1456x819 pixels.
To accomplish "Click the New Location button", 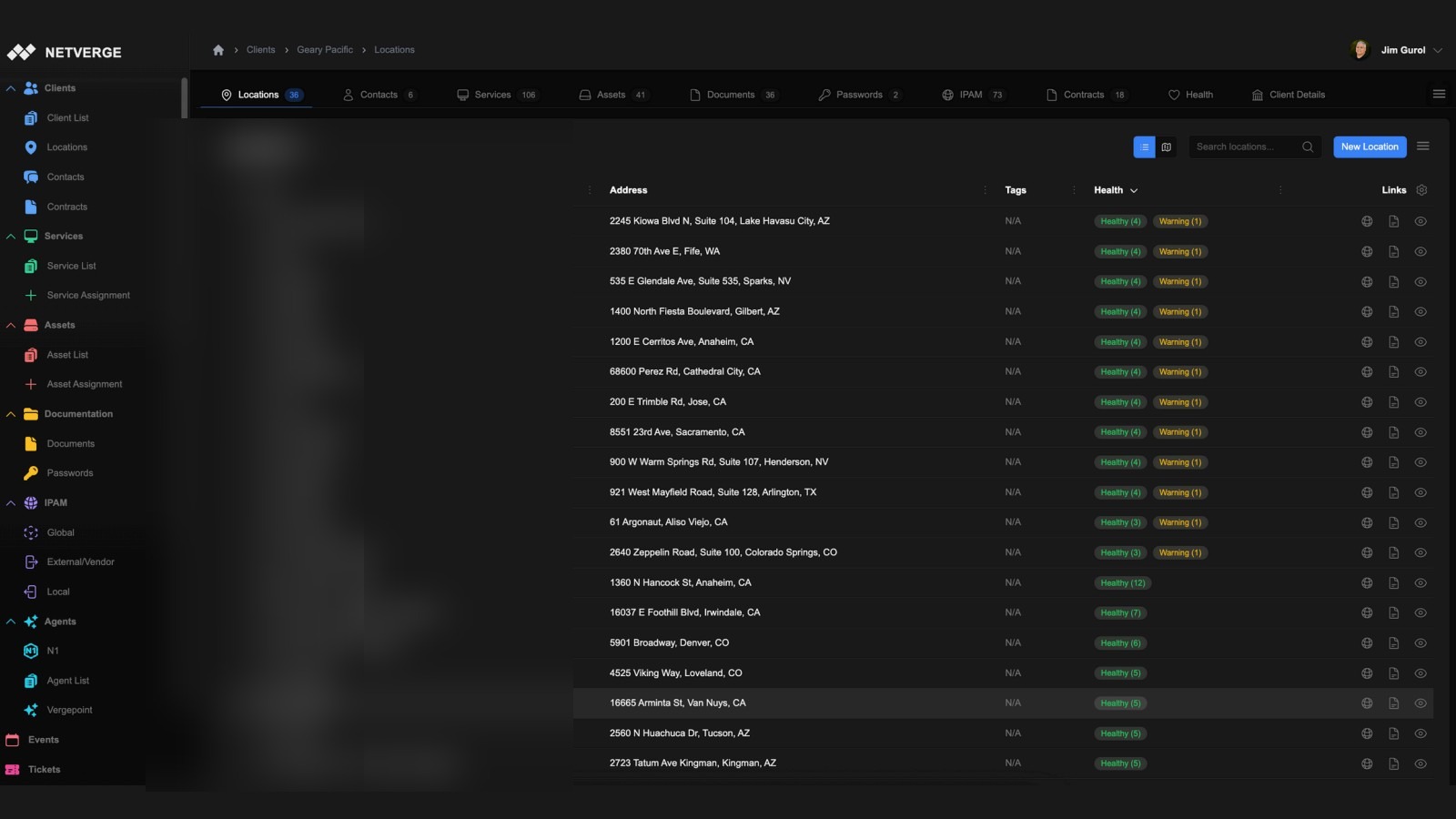I will click(x=1370, y=147).
